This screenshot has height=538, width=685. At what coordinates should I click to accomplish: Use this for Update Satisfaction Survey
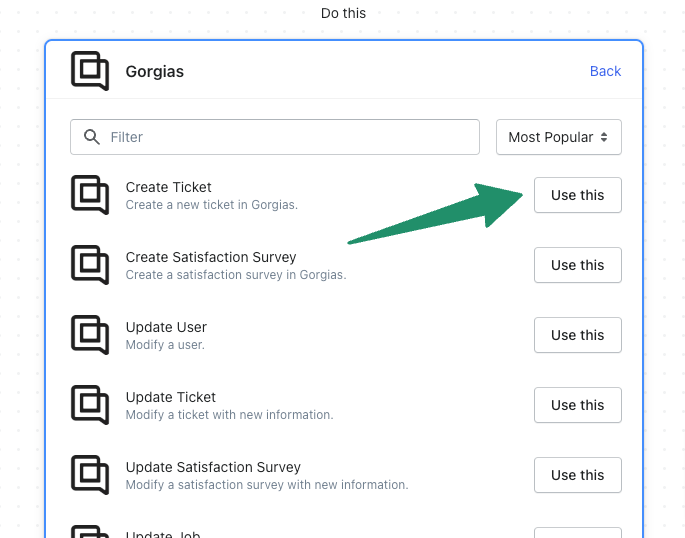tap(578, 475)
